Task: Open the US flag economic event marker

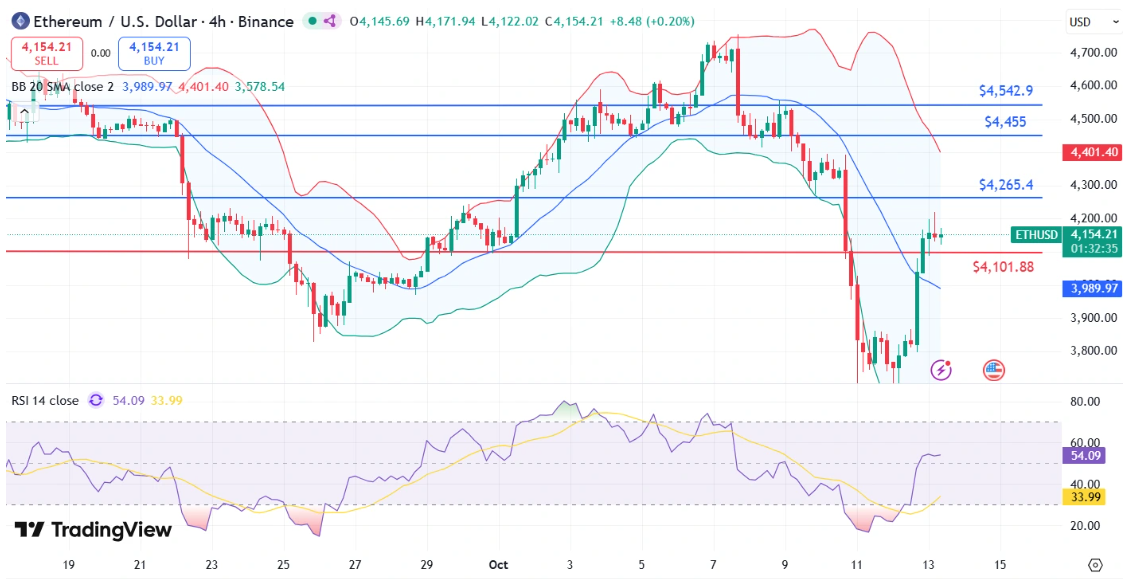Action: pyautogui.click(x=993, y=370)
